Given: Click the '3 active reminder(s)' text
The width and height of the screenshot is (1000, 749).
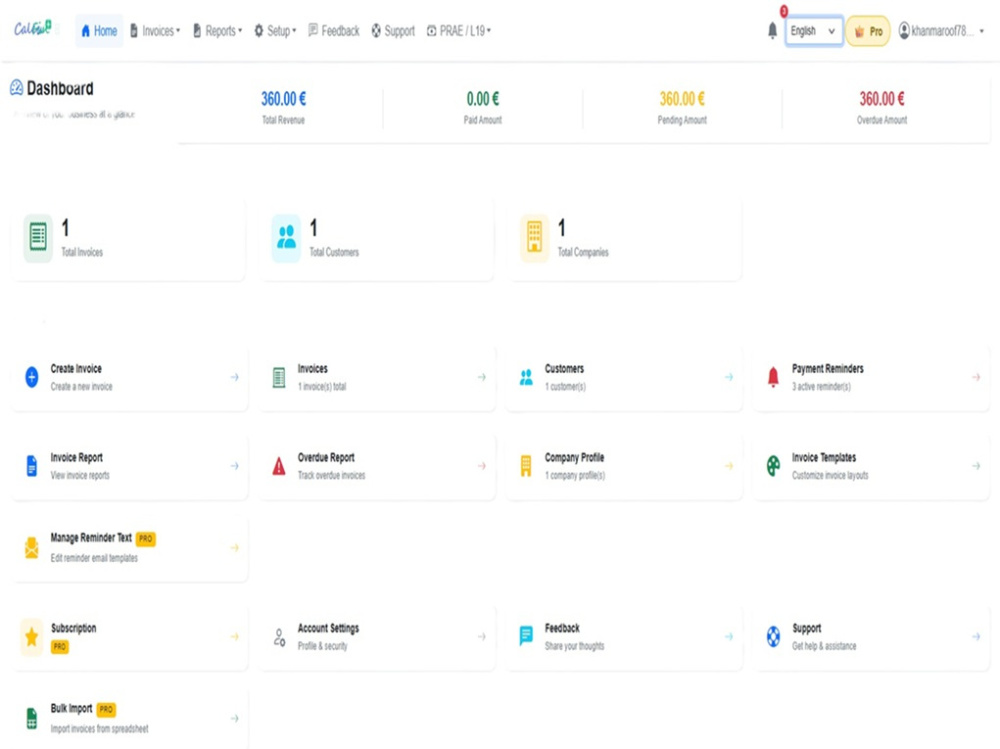Looking at the screenshot, I should pyautogui.click(x=821, y=387).
